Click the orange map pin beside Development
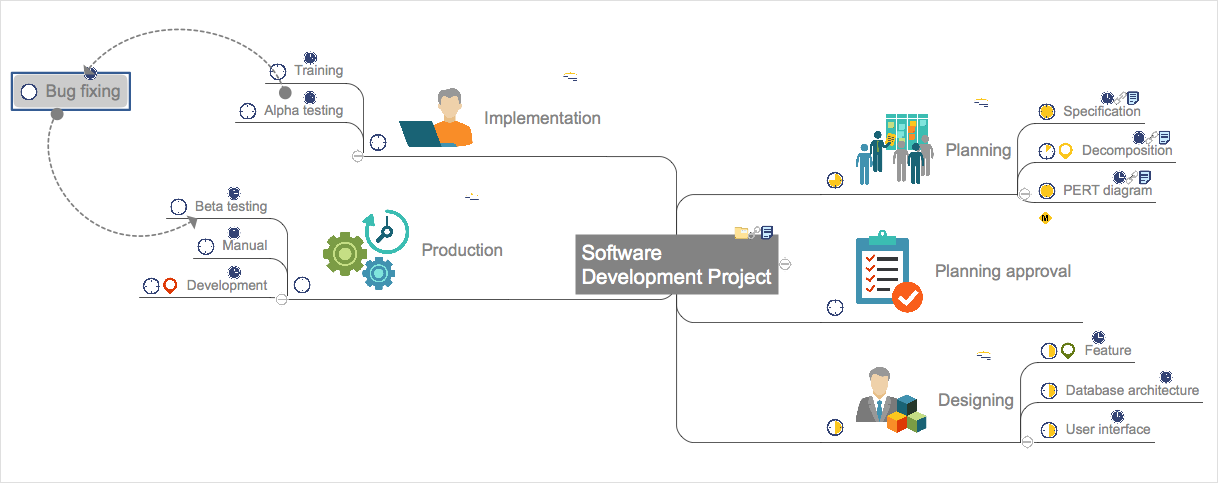Screen dimensions: 1218x483 pos(170,286)
